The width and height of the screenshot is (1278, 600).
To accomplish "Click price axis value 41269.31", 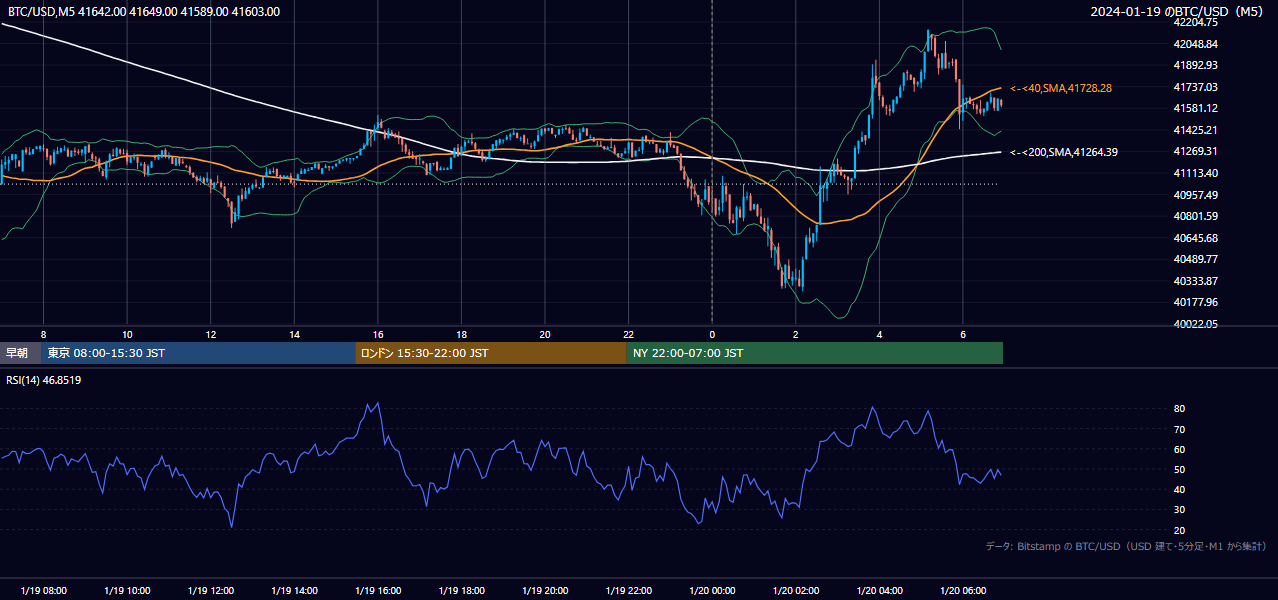I will pos(1196,151).
